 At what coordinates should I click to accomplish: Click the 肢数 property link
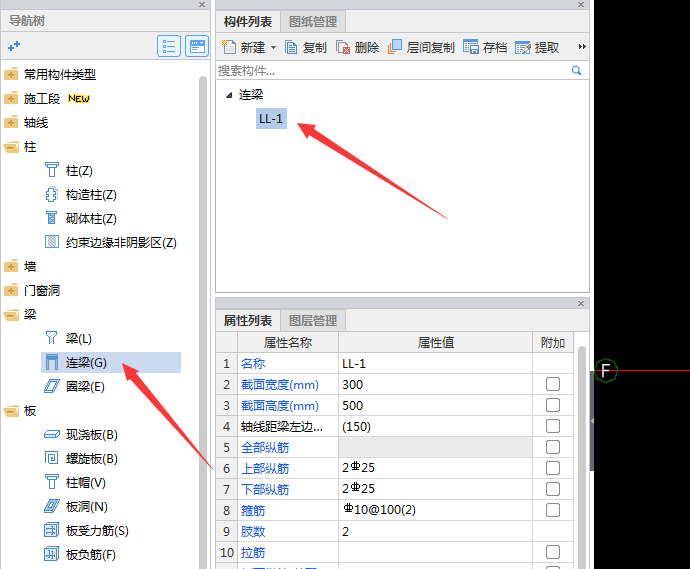pos(253,531)
